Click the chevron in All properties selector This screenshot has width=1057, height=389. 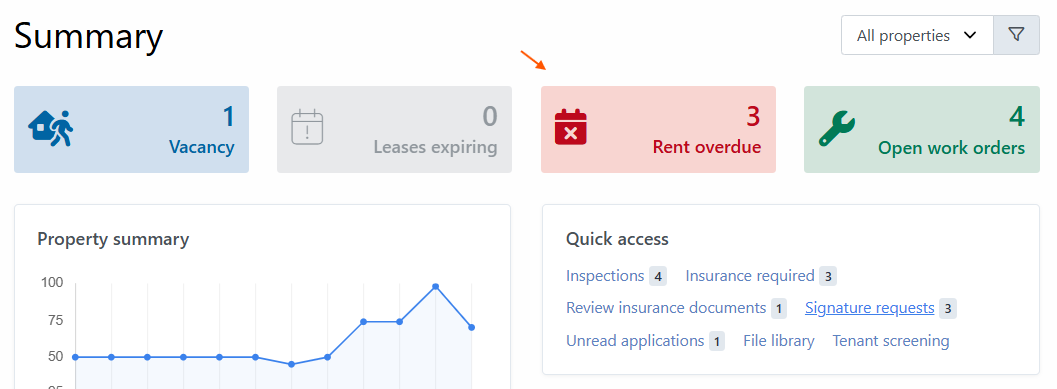click(970, 35)
